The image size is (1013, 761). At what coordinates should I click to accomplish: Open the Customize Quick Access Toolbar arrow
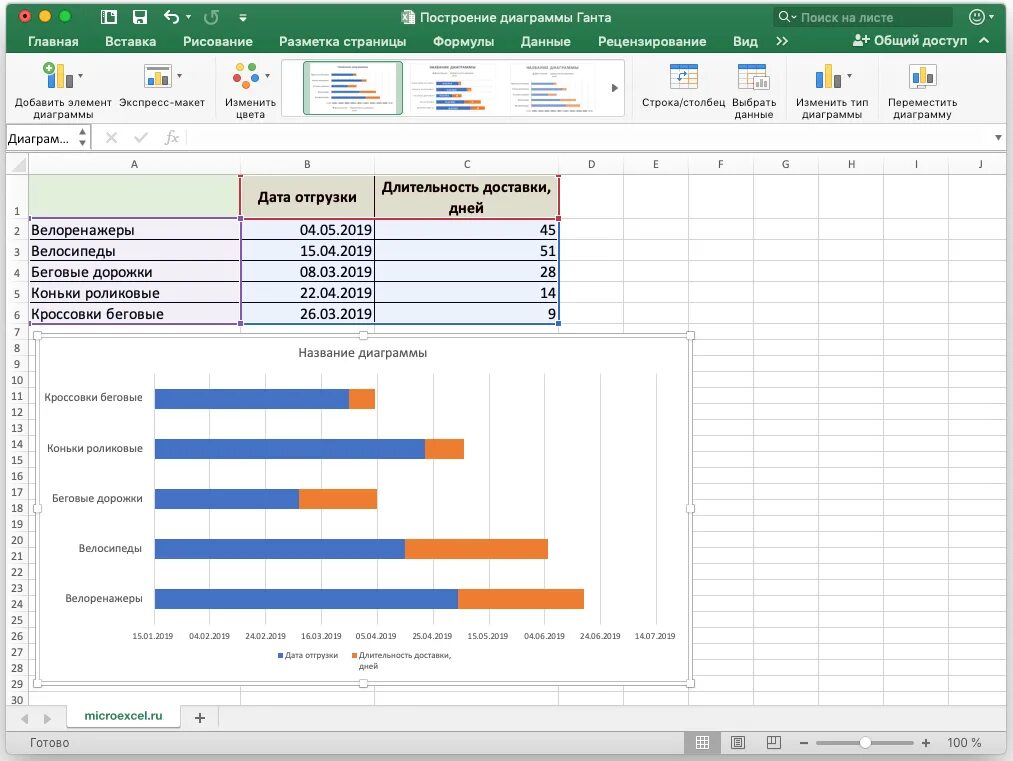[x=243, y=17]
